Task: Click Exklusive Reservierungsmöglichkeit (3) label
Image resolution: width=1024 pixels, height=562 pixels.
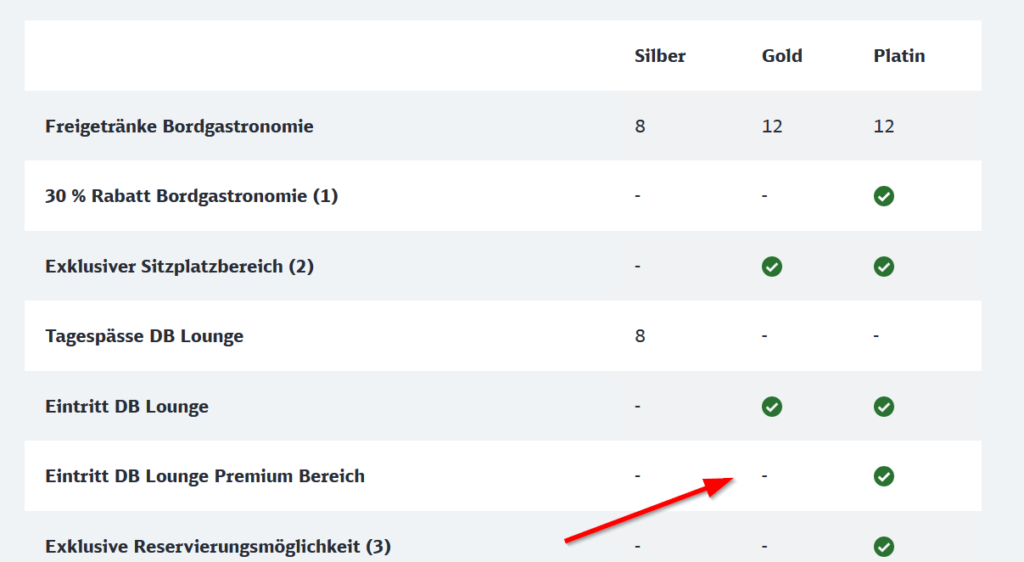Action: [x=218, y=546]
